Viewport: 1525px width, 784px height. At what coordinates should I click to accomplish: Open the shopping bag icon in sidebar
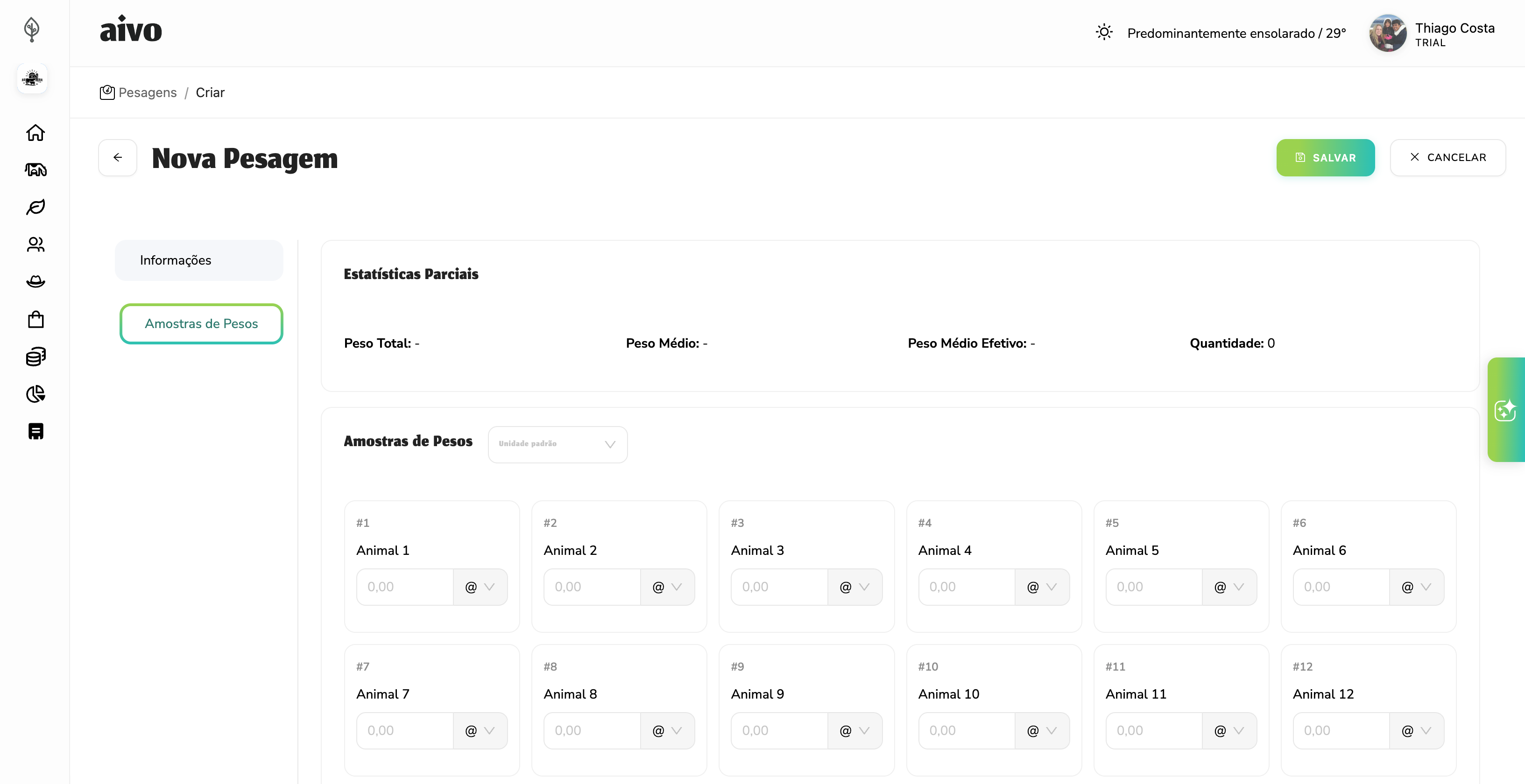coord(35,320)
